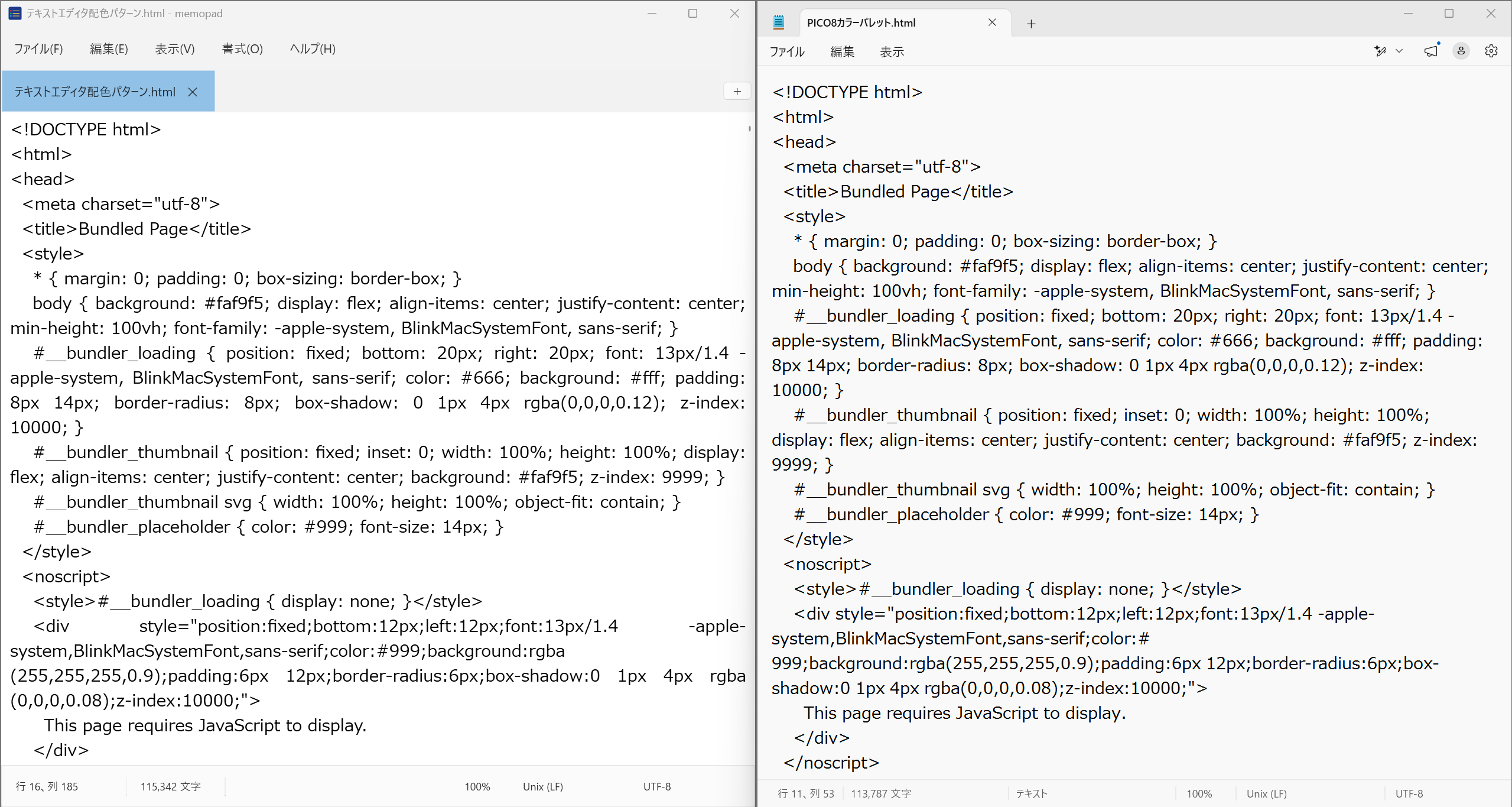This screenshot has height=807, width=1512.
Task: Click the 行 16、列 185 status entry
Action: [47, 786]
